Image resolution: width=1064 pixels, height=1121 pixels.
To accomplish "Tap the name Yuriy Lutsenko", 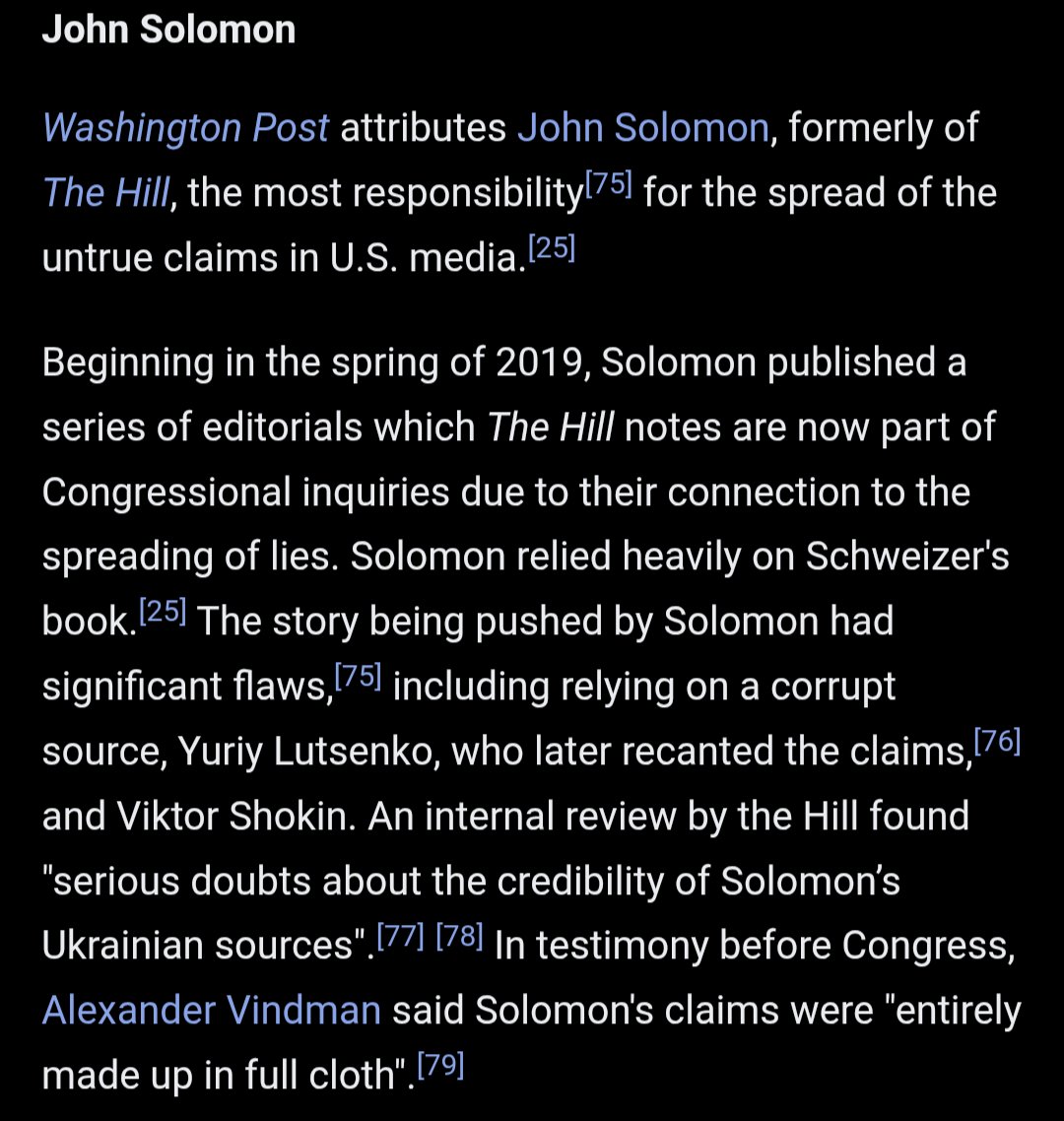I will (308, 752).
